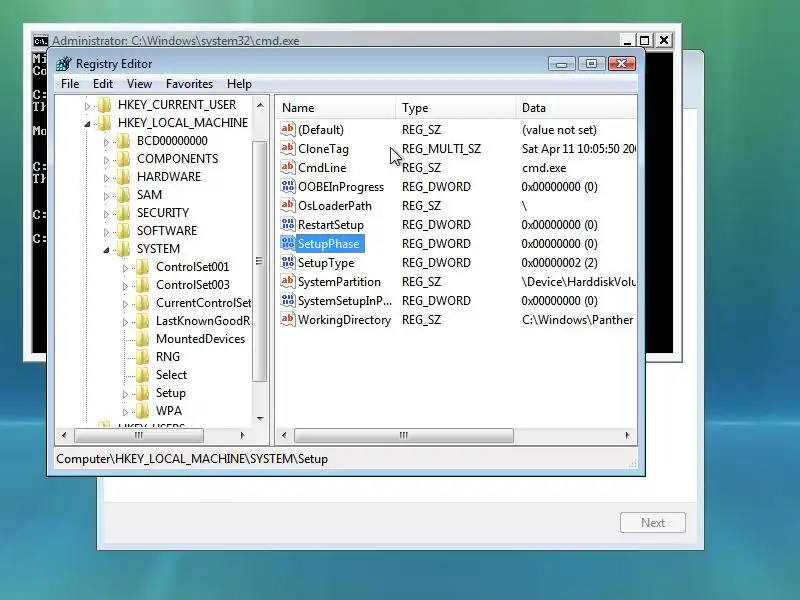Click the cmd.exe data value for CmdLine
The height and width of the screenshot is (600, 800).
[544, 168]
